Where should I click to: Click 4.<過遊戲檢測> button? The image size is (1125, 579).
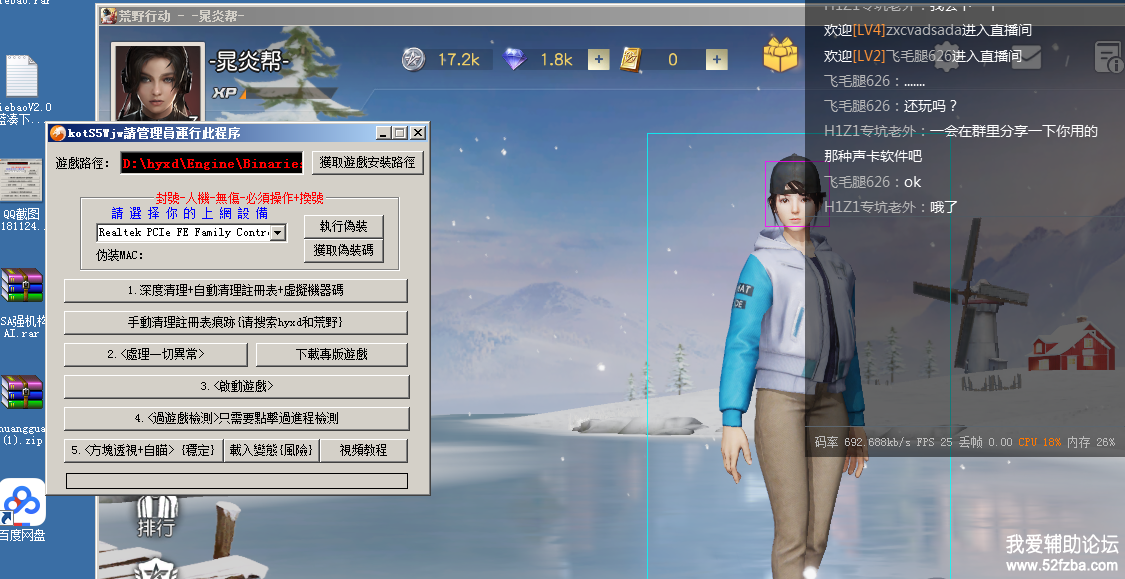237,418
